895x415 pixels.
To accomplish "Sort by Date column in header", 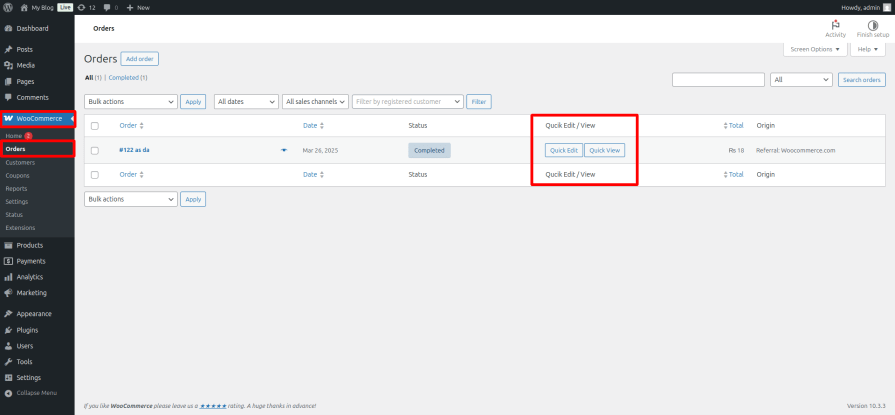I will (x=313, y=126).
